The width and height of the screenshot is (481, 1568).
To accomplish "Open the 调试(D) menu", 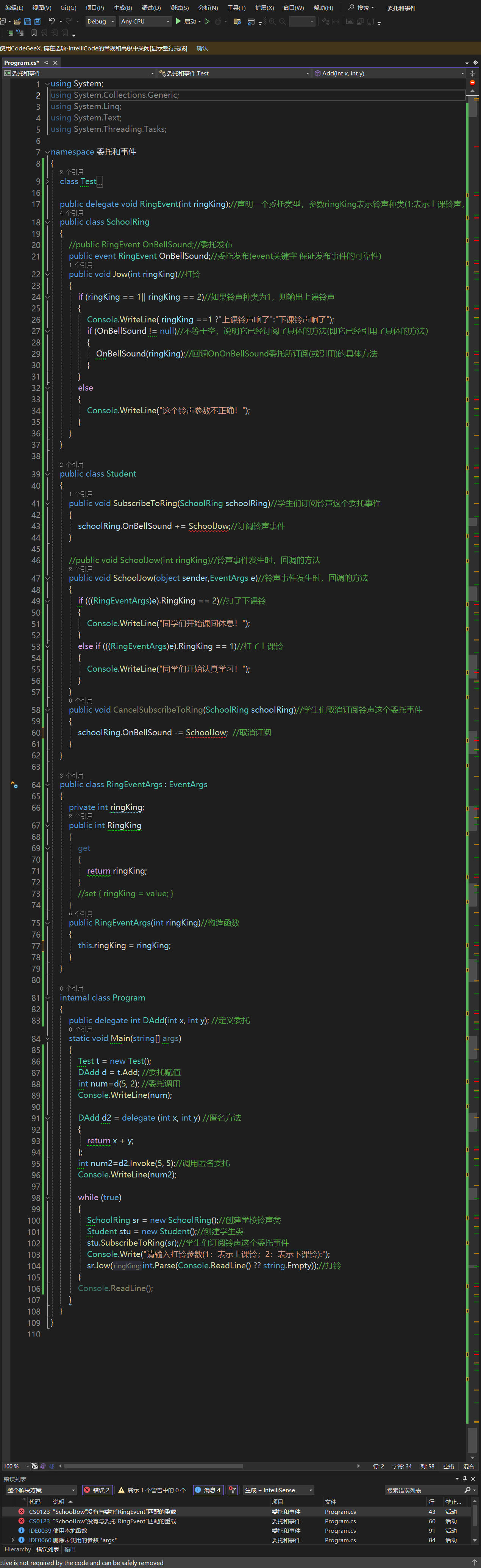I will 151,8.
